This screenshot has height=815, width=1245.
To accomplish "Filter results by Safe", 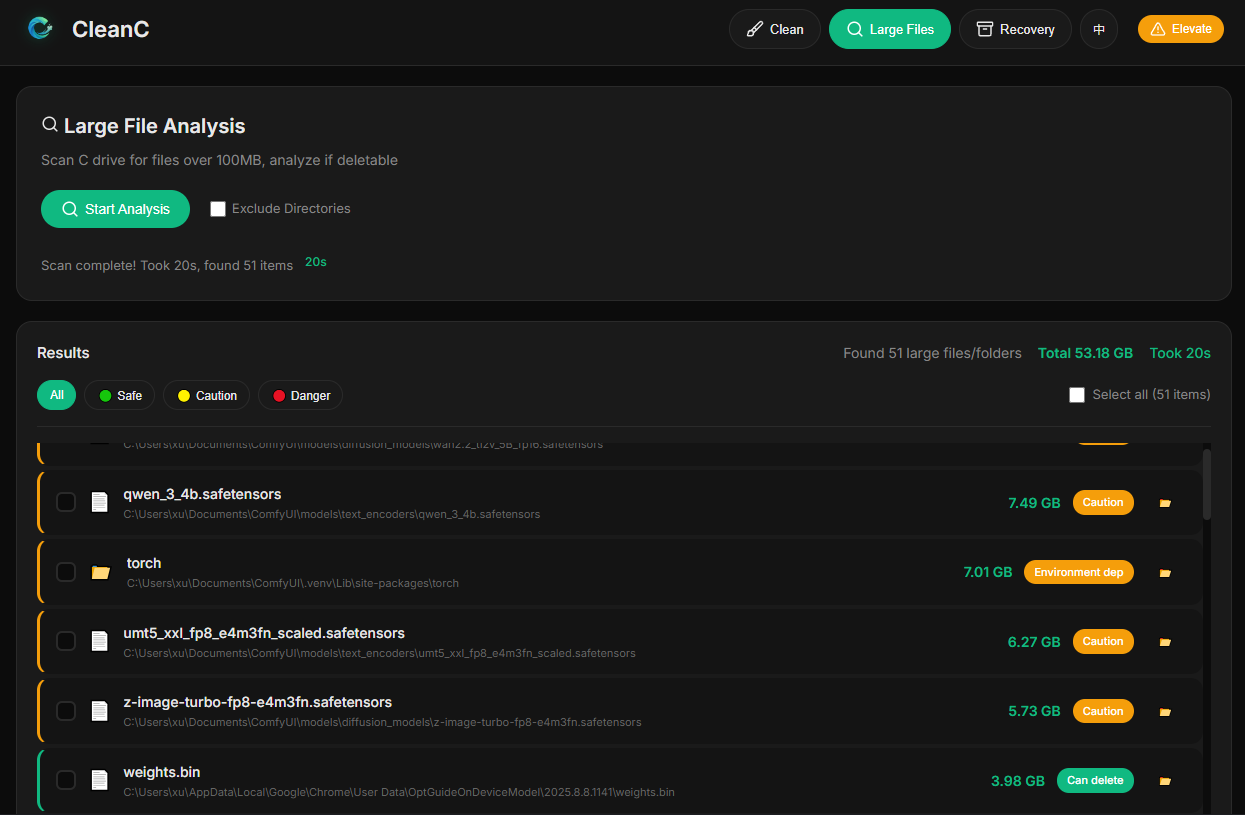I will (120, 395).
